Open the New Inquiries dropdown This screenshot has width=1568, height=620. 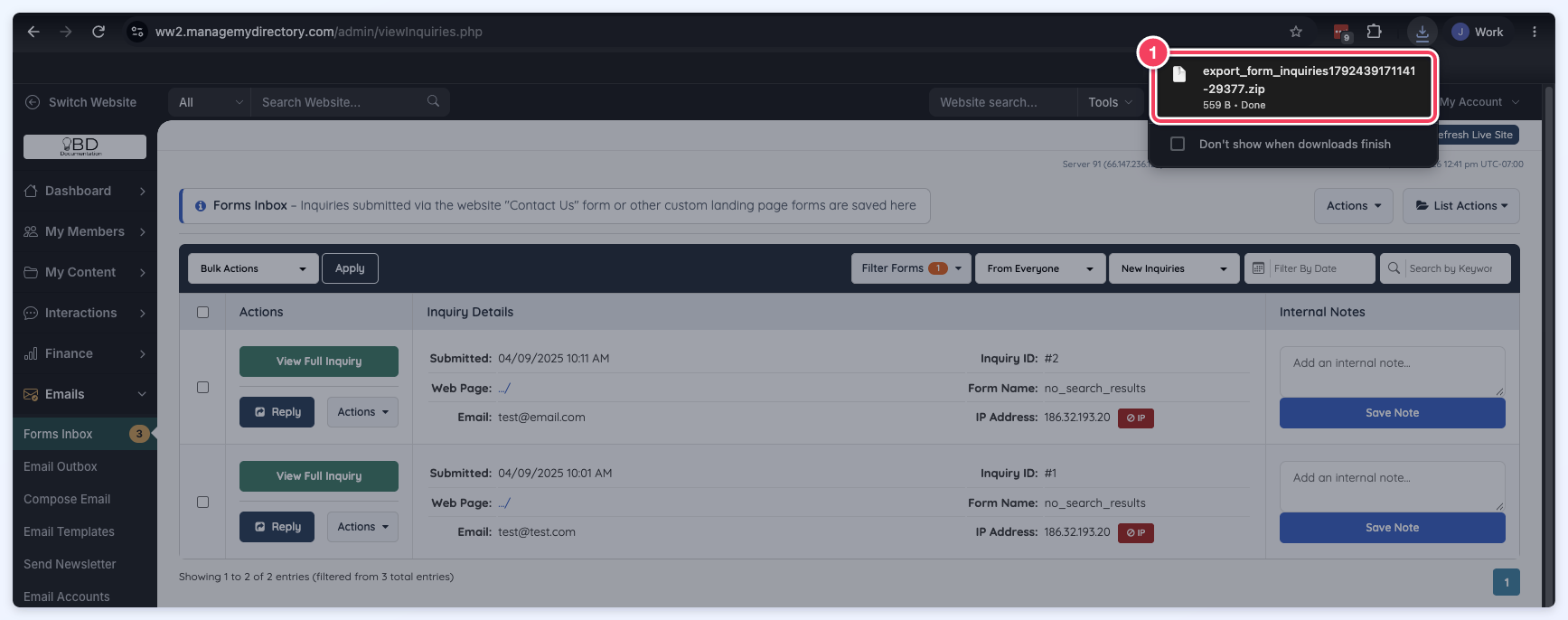tap(1174, 268)
